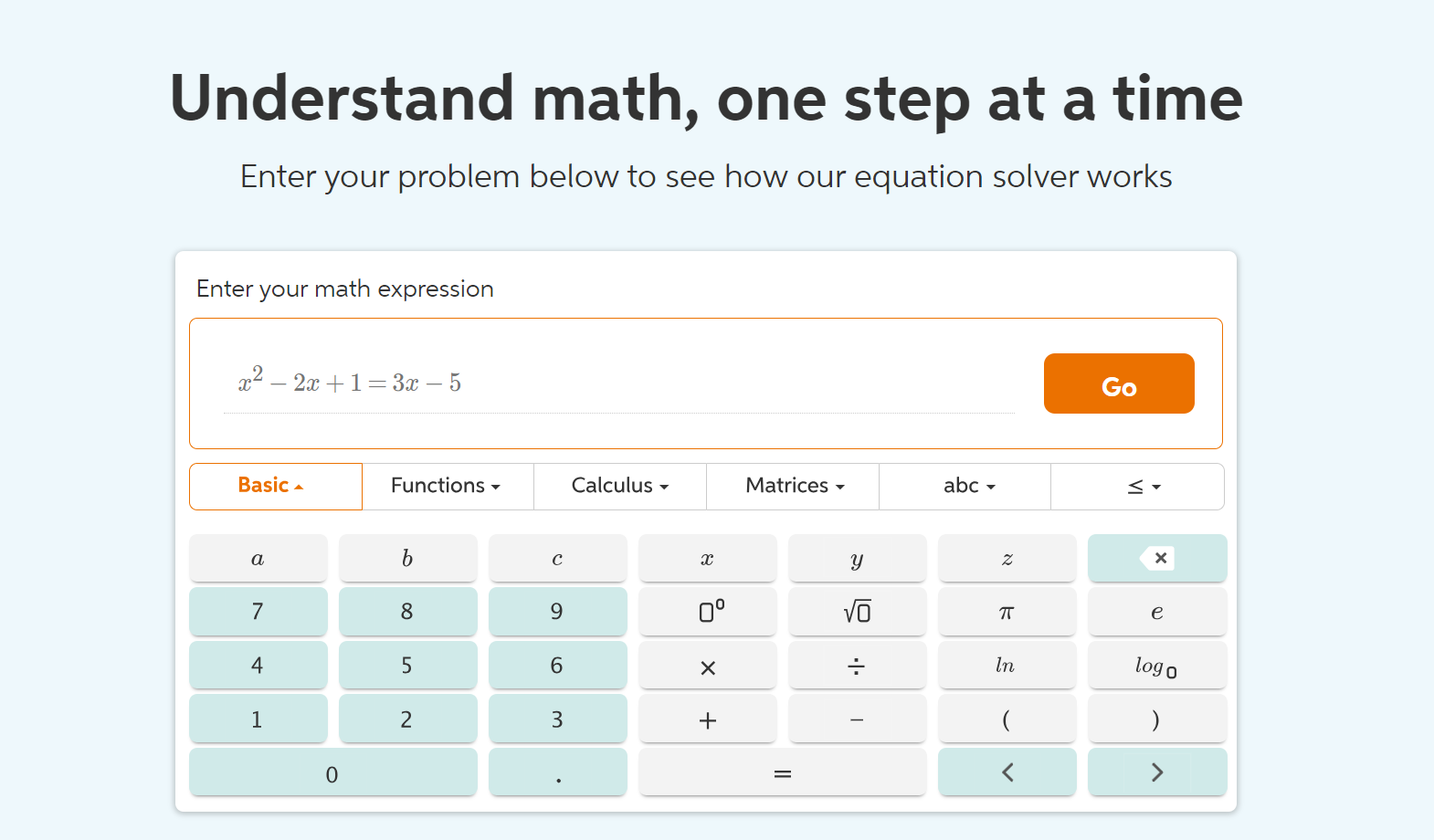Expand the abc letters menu

click(x=965, y=486)
